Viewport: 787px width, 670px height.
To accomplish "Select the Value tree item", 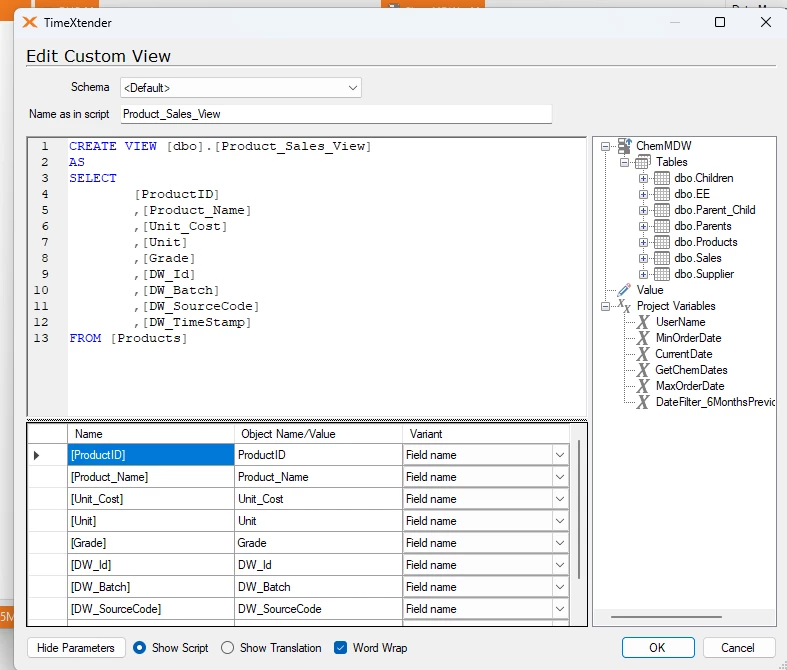I will (x=650, y=290).
